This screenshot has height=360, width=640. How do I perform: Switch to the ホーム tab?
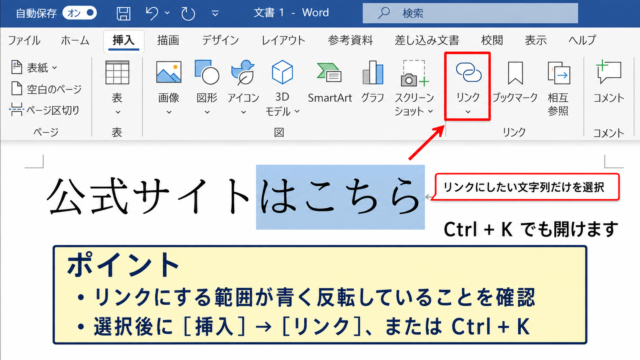pyautogui.click(x=75, y=40)
